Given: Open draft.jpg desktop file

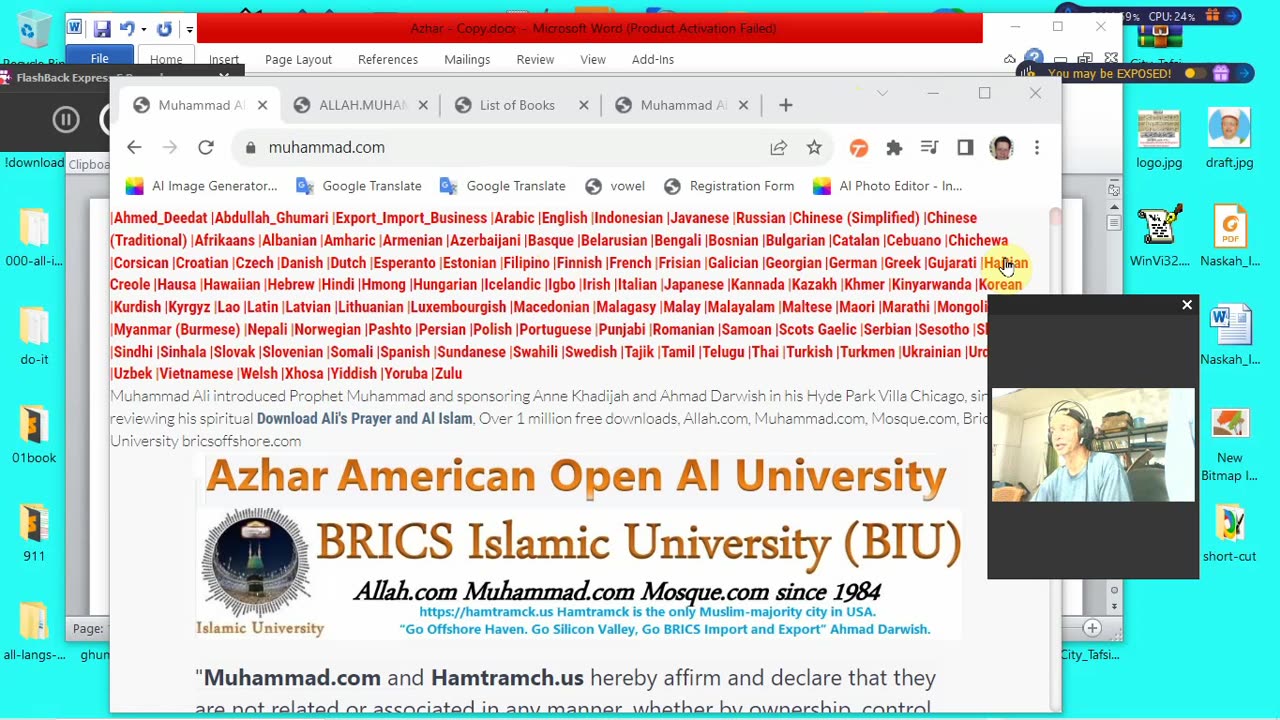Looking at the screenshot, I should click(x=1229, y=138).
